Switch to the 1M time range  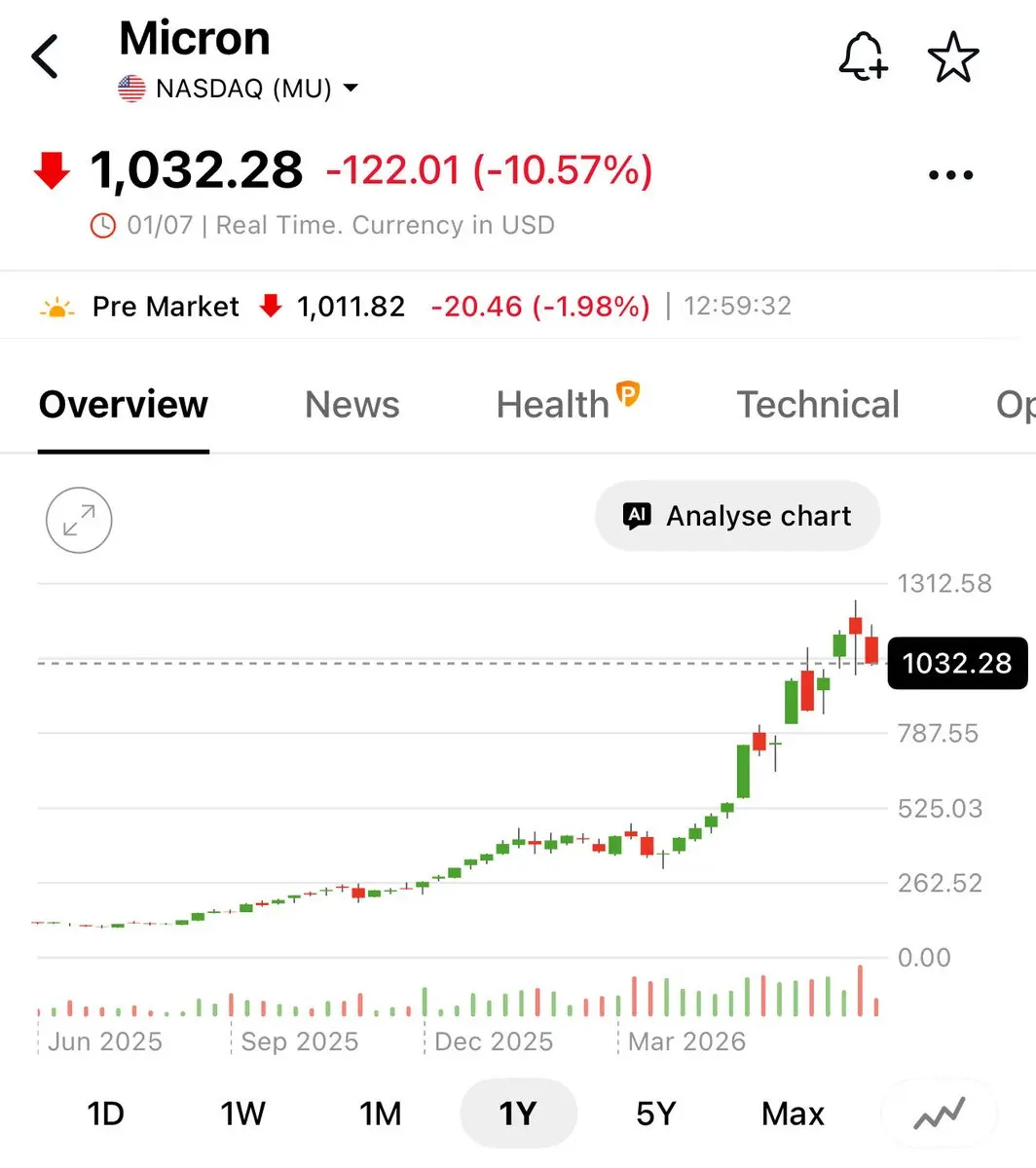381,1113
